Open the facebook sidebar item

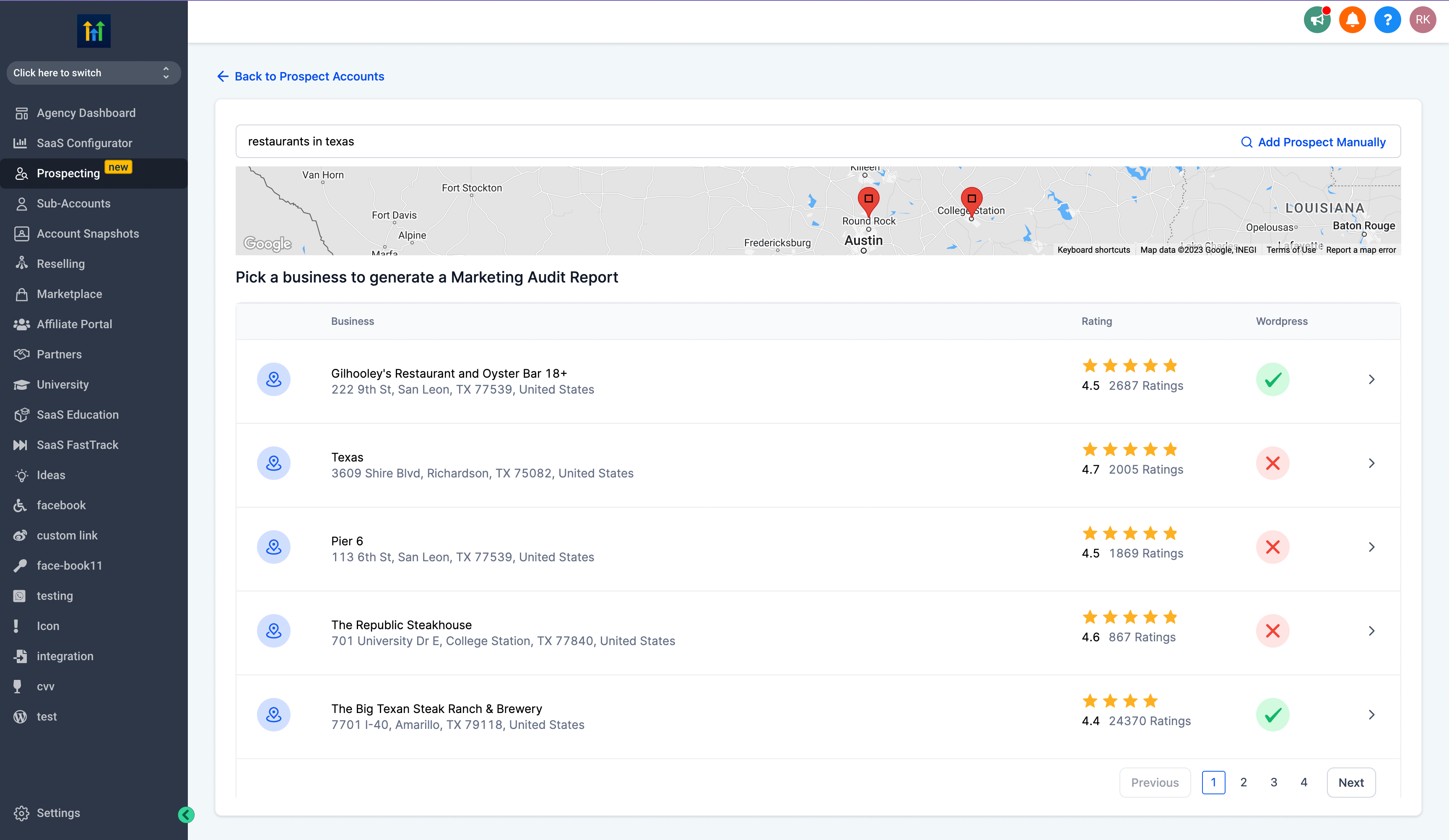coord(94,506)
